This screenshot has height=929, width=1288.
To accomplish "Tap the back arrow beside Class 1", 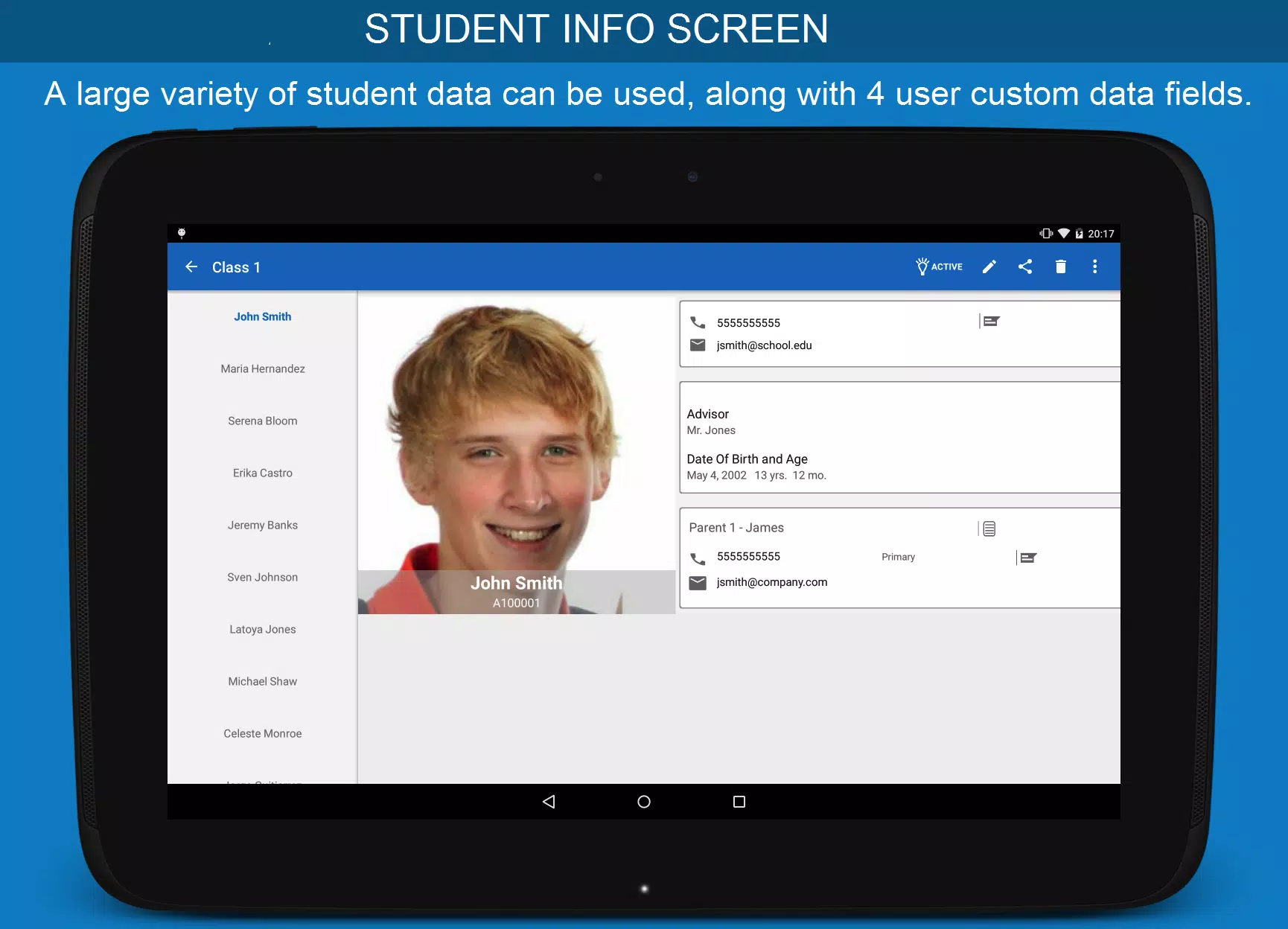I will (x=191, y=266).
